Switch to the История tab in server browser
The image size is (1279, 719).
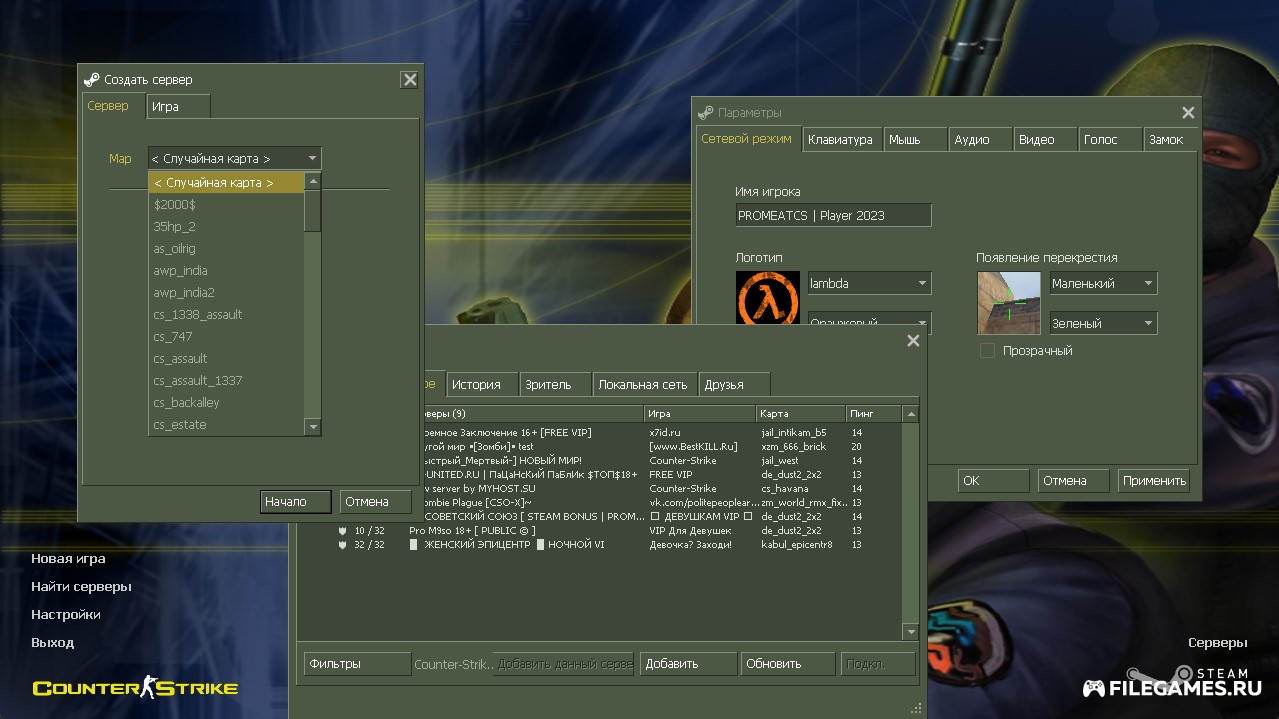(482, 384)
